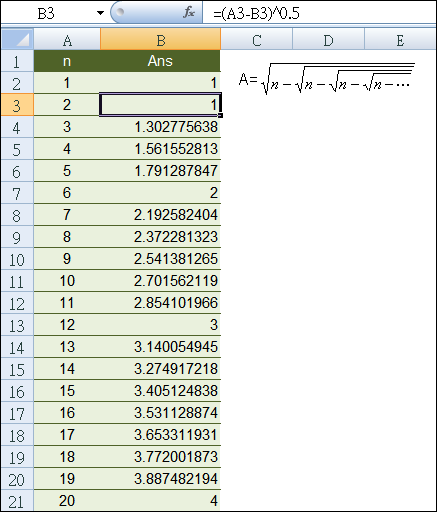The height and width of the screenshot is (512, 437).
Task: Click the header cell 'n'
Action: [67, 61]
